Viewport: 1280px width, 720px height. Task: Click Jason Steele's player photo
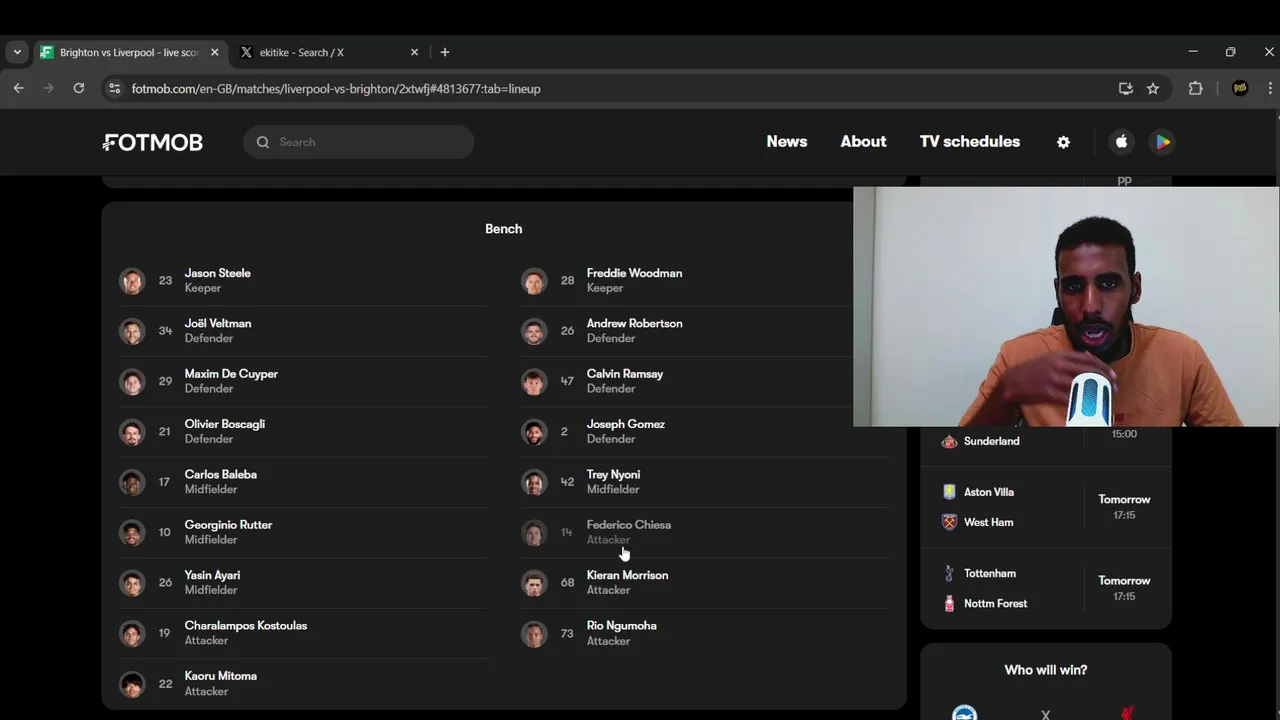(132, 281)
